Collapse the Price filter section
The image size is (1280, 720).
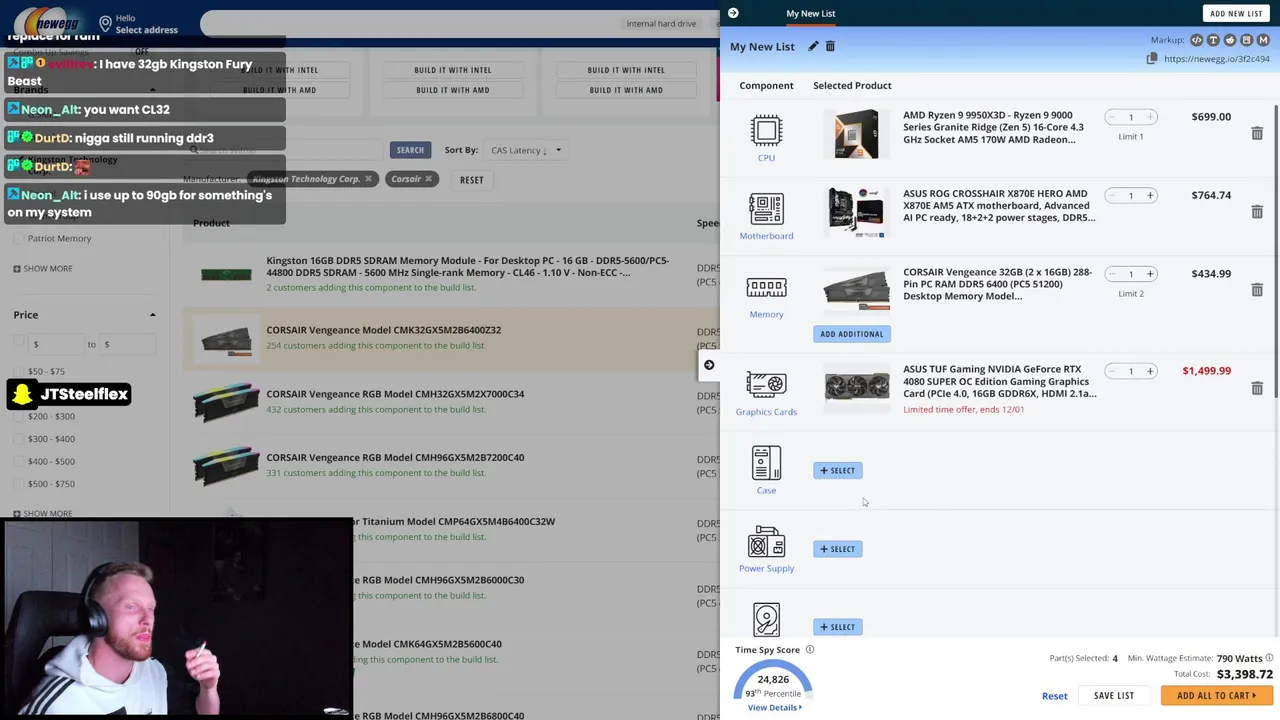tap(152, 315)
